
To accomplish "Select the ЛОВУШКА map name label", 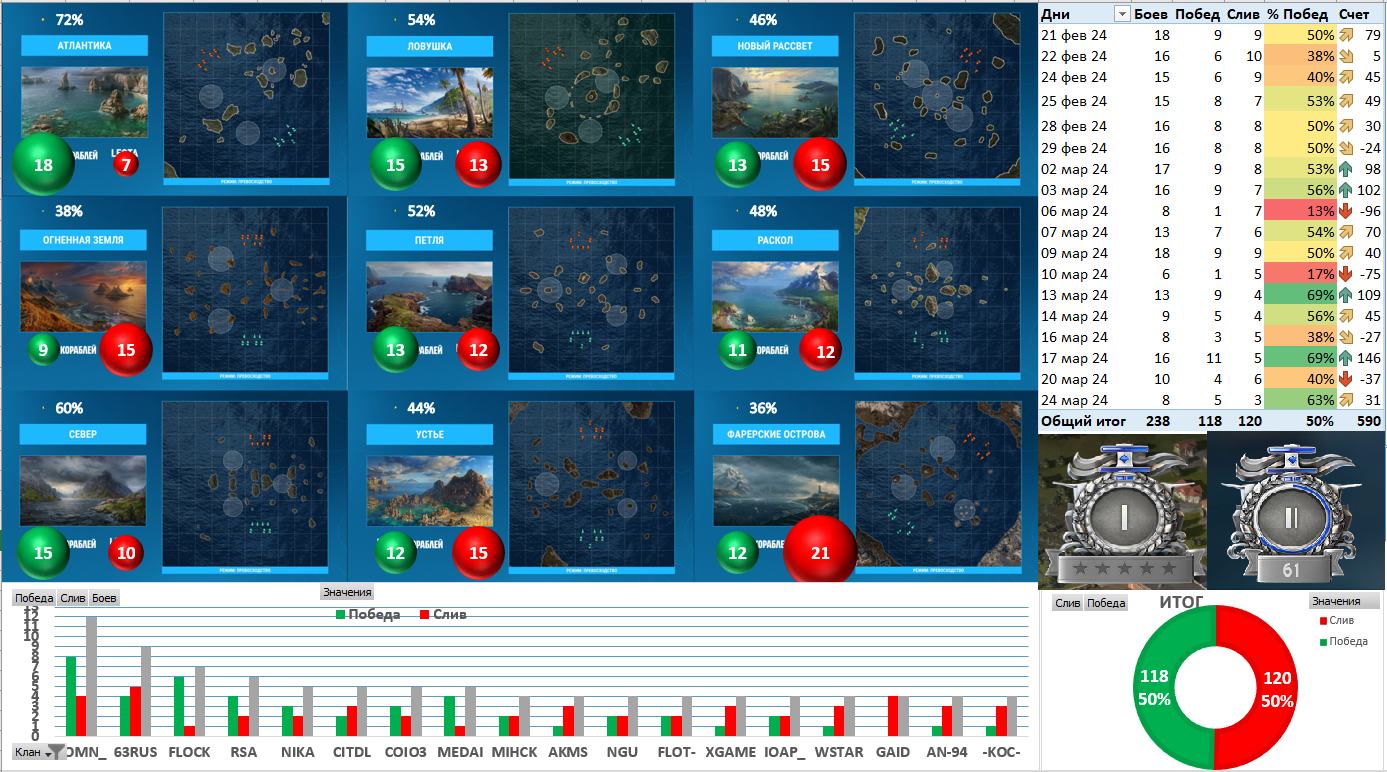I will (x=430, y=46).
